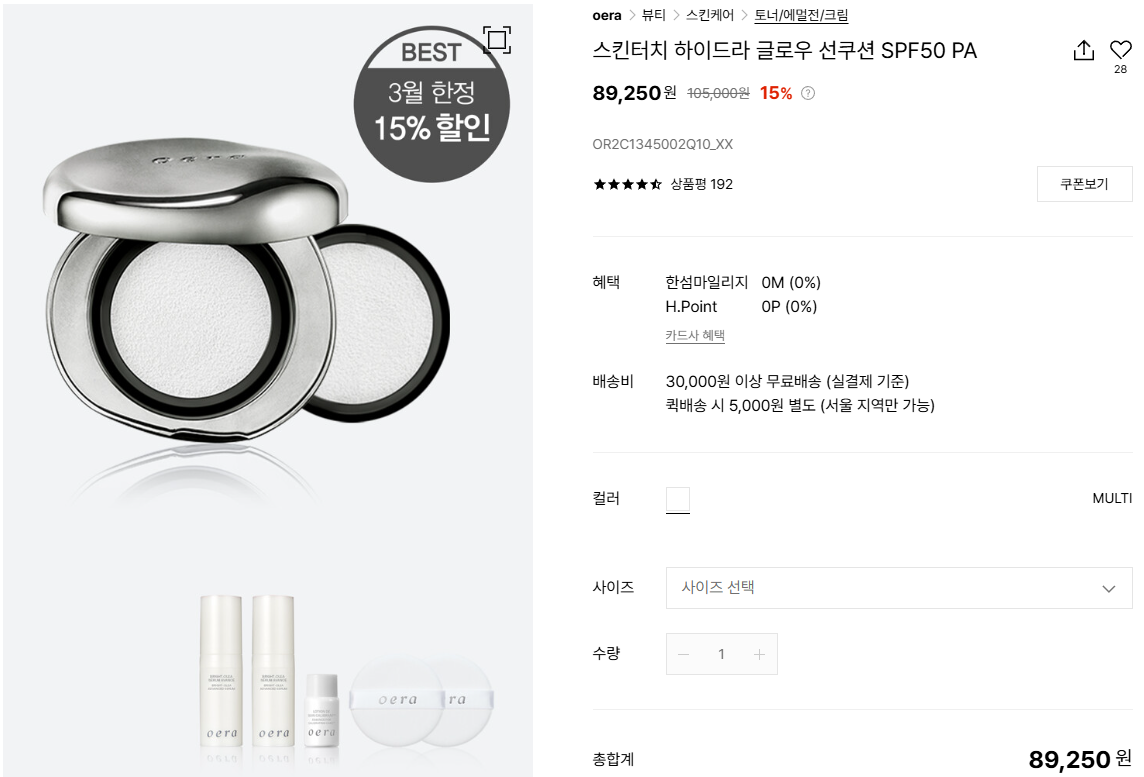Select the white MULTI color swatch
The image size is (1144, 777).
tap(678, 499)
